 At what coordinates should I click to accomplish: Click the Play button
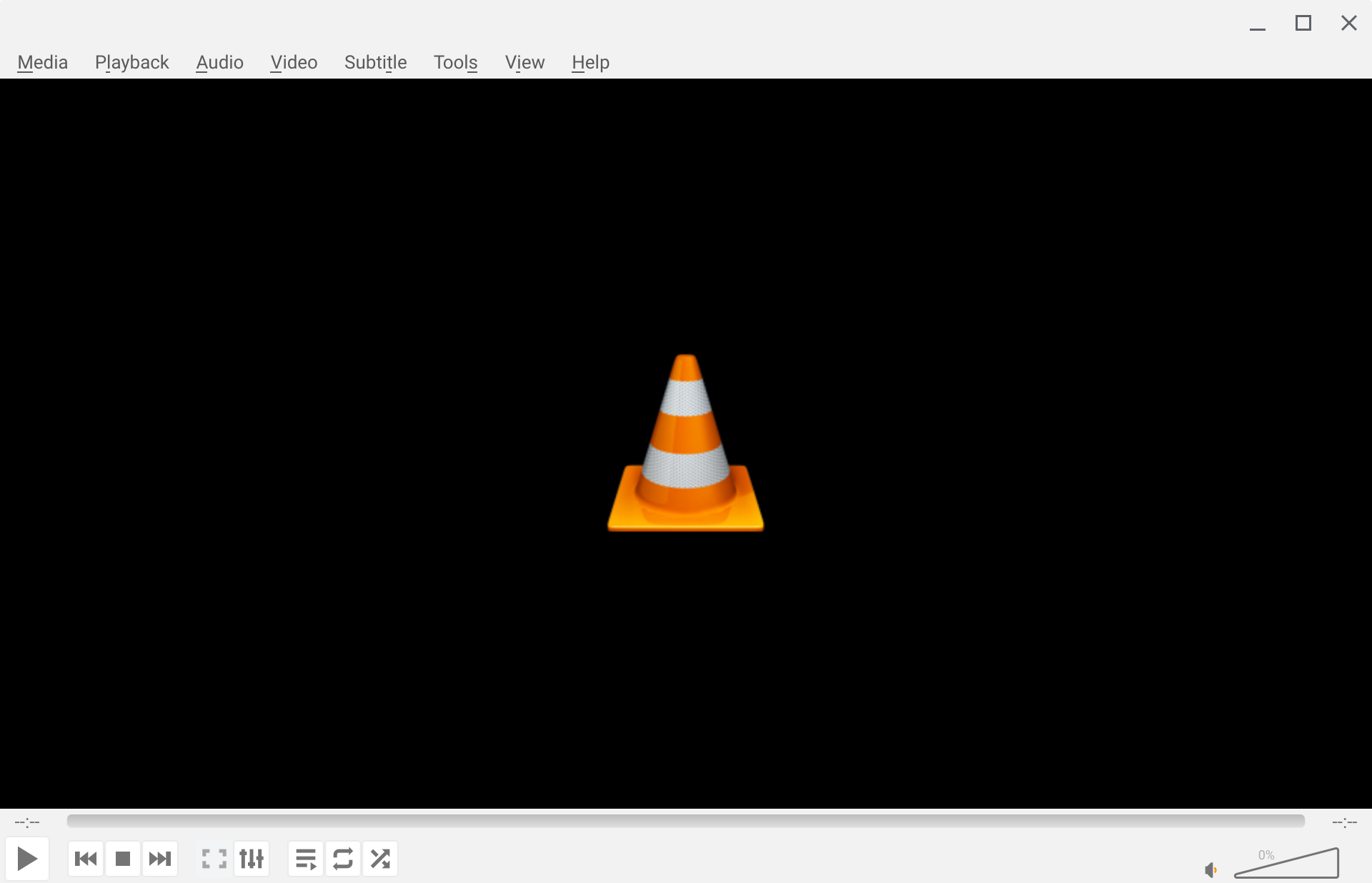pos(27,859)
